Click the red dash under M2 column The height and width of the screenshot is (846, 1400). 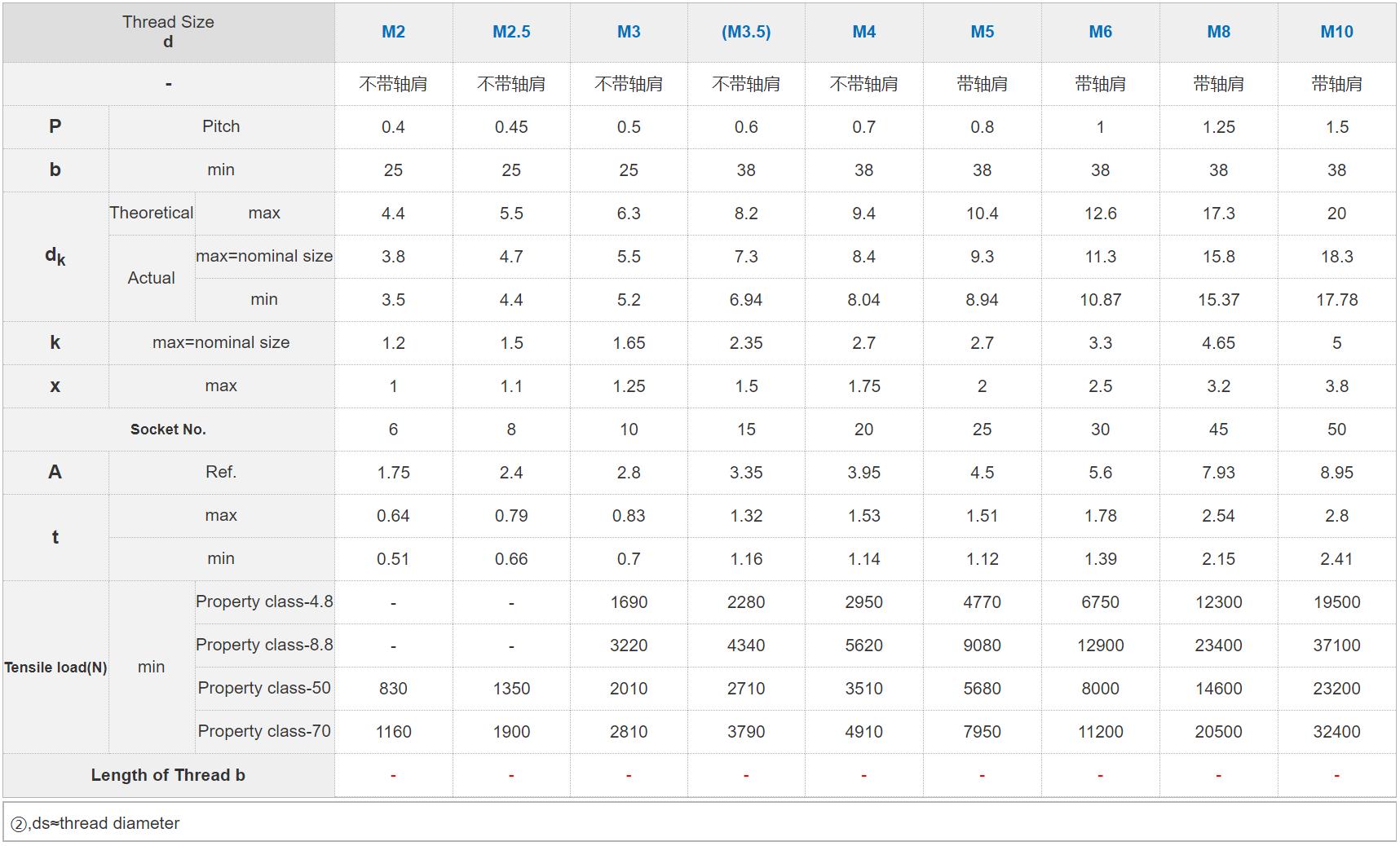tap(393, 775)
